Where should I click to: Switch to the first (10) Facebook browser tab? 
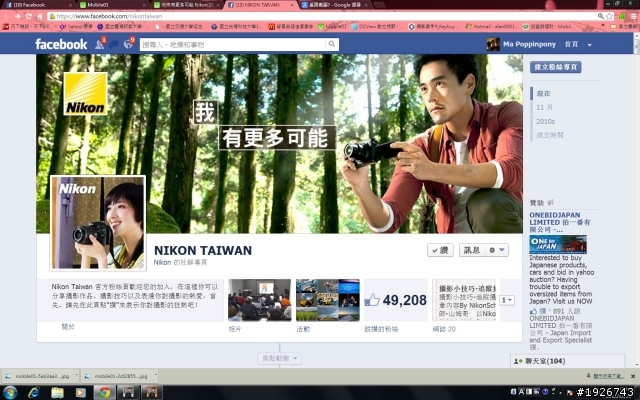pyautogui.click(x=37, y=5)
